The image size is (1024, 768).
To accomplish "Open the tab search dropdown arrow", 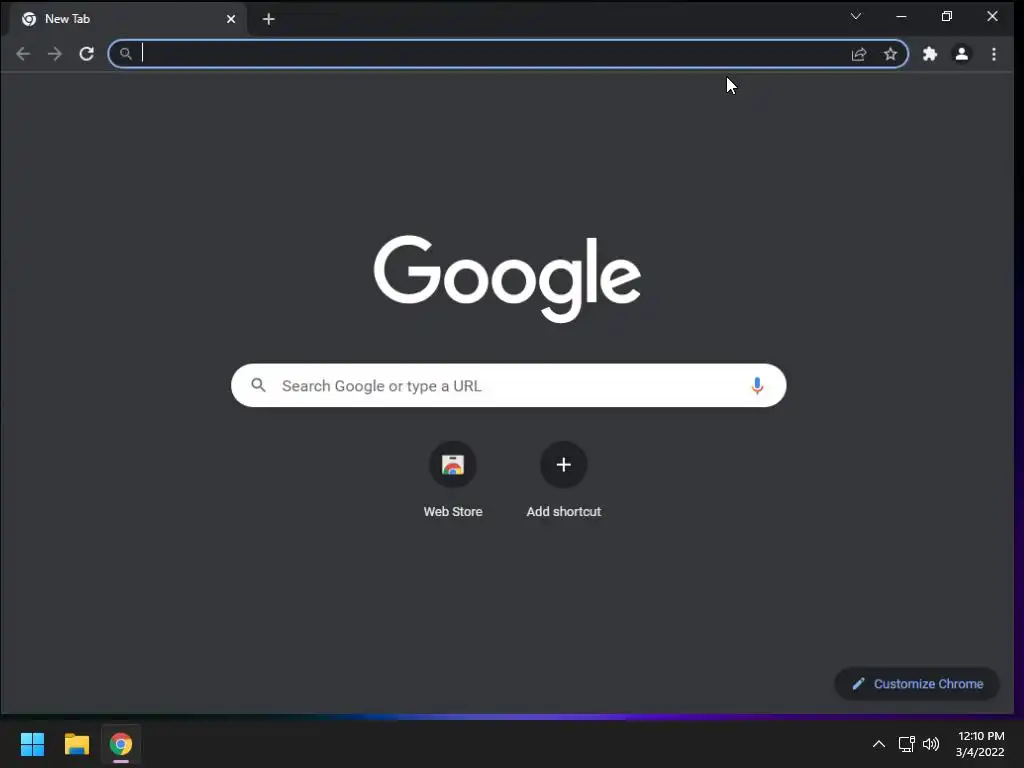I will pos(856,16).
